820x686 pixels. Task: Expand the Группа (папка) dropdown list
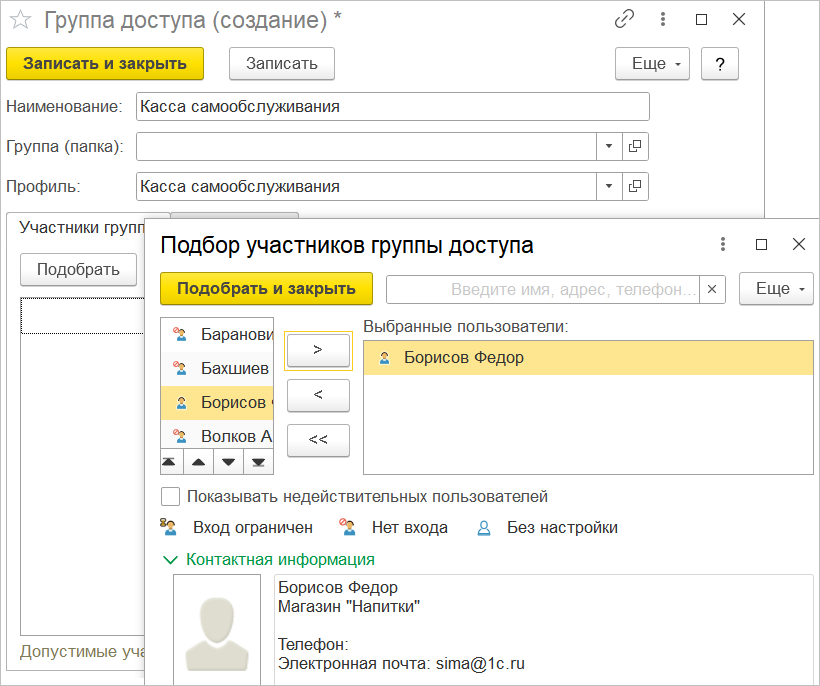coord(610,146)
